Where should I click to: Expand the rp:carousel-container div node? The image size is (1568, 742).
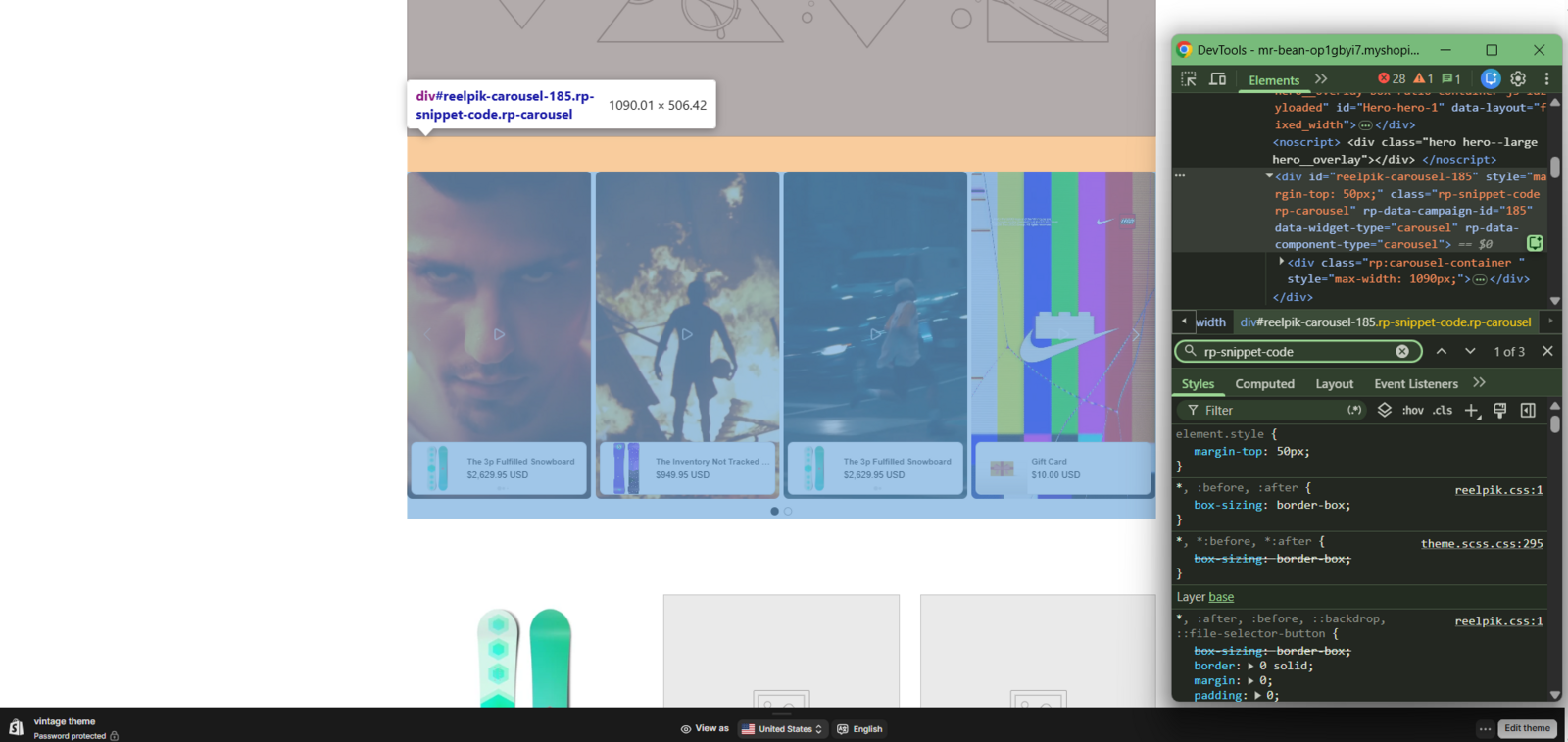[x=1282, y=262]
